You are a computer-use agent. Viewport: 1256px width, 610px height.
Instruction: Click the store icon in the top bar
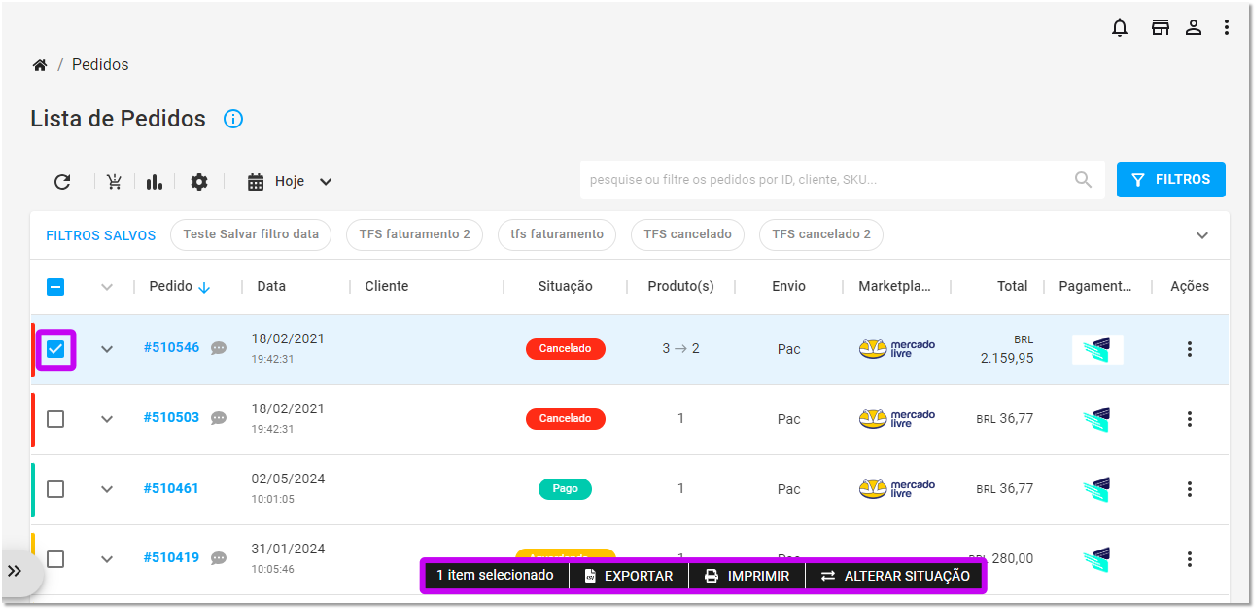1160,27
